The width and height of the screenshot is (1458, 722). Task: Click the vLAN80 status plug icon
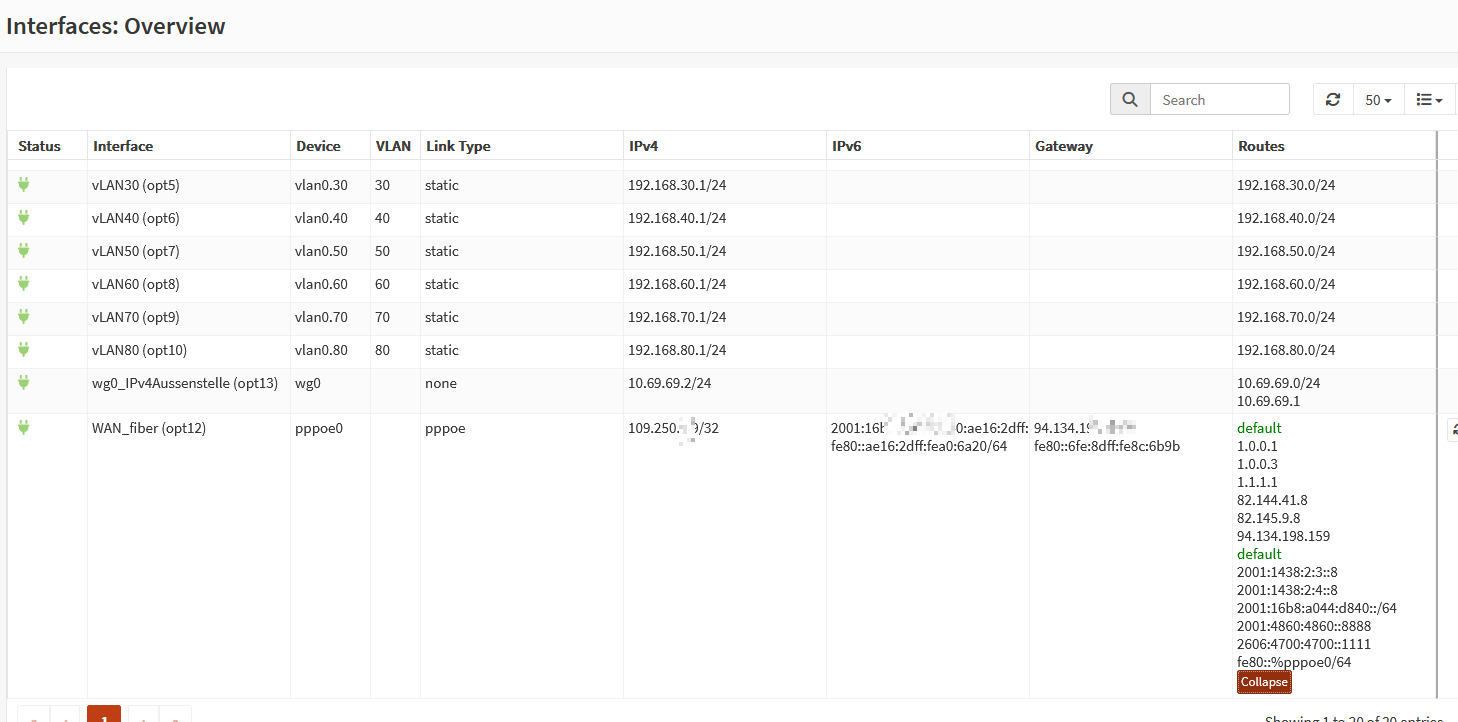[x=24, y=350]
